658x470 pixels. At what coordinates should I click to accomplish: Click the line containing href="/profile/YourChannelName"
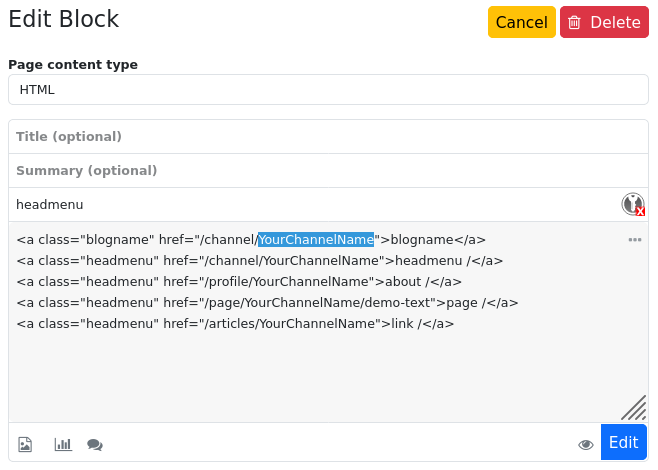(x=239, y=282)
